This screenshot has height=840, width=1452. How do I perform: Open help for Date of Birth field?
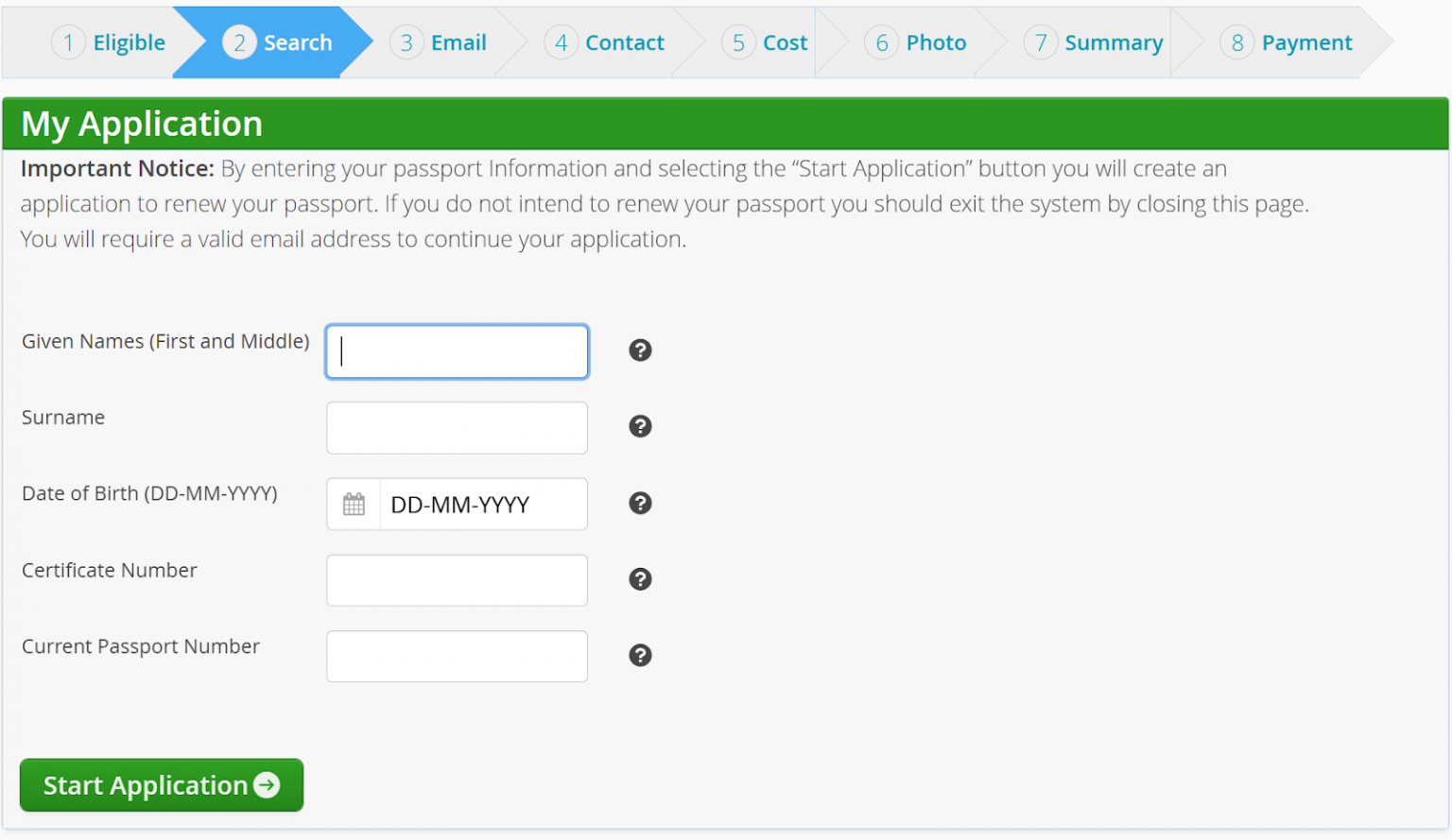640,504
